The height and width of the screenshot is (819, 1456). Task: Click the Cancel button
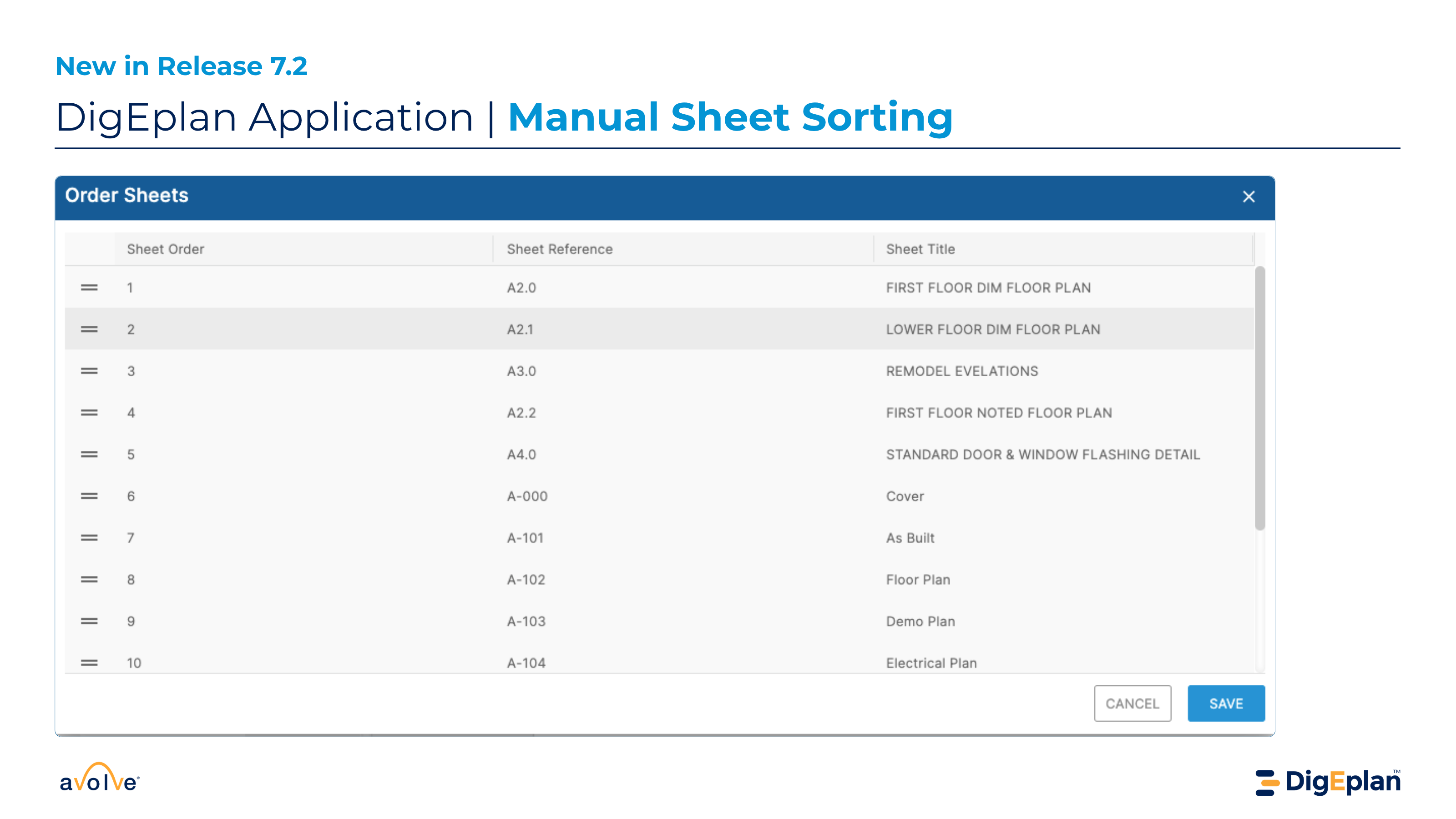(x=1132, y=704)
